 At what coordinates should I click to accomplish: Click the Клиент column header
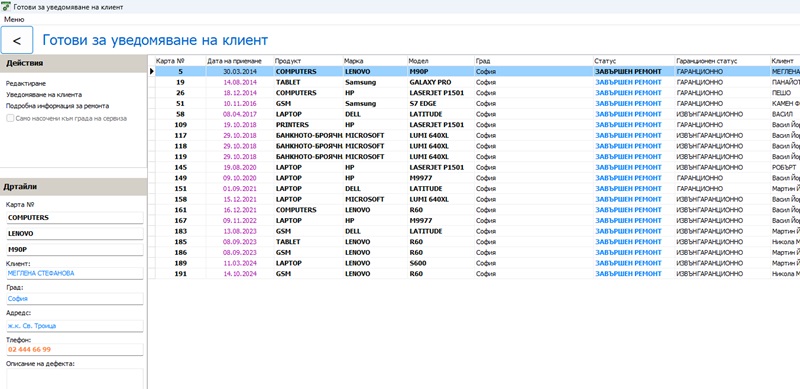pos(785,61)
